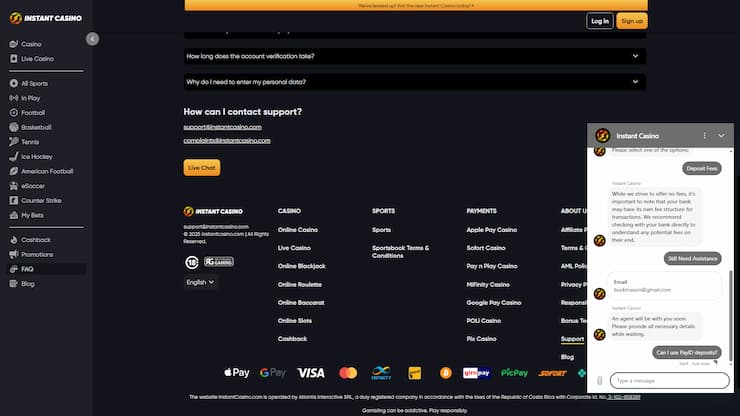Image resolution: width=740 pixels, height=416 pixels.
Task: Choose Tennis in the sidebar
Action: [x=30, y=142]
